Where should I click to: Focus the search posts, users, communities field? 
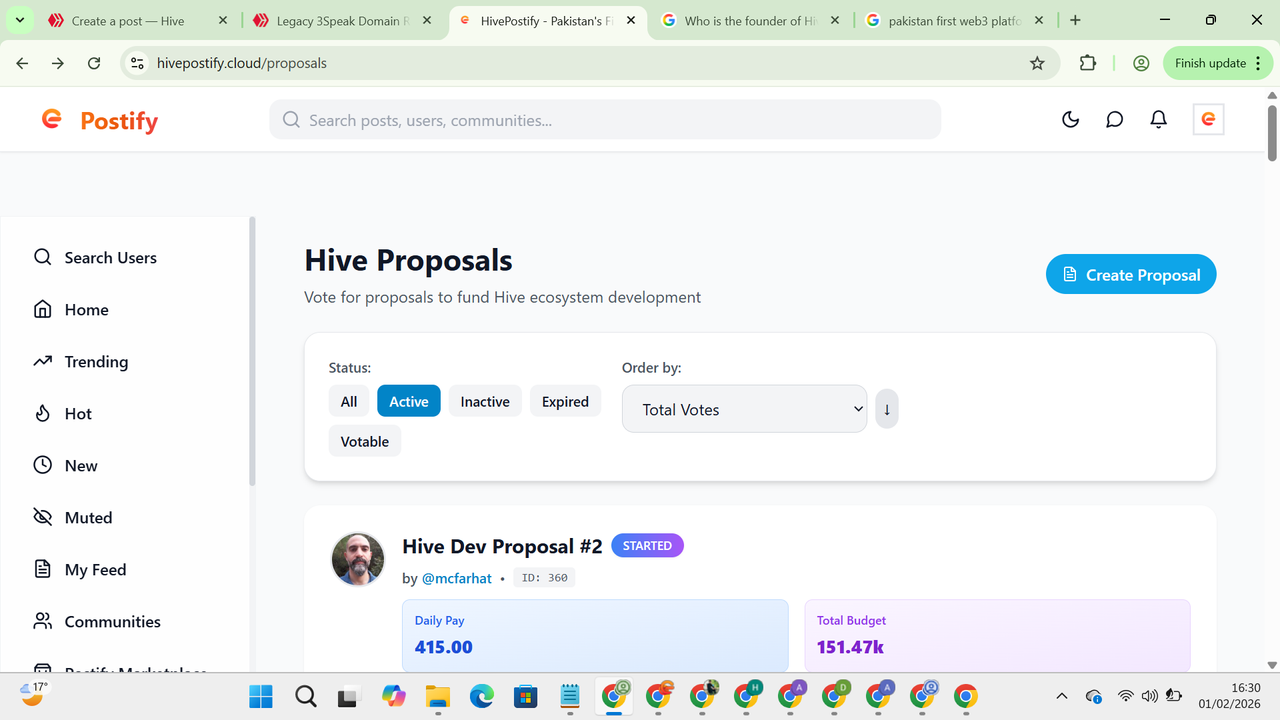605,120
